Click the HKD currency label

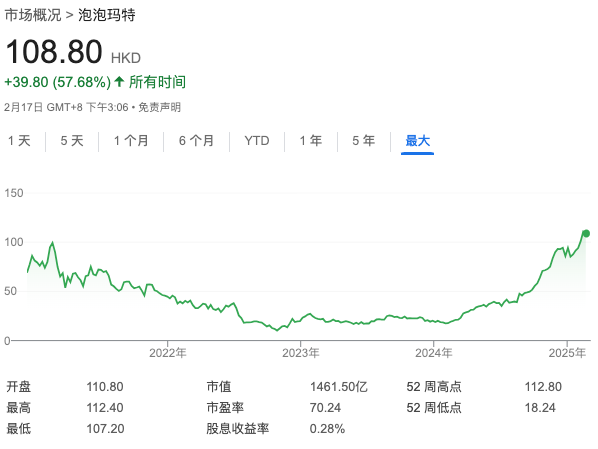point(126,58)
